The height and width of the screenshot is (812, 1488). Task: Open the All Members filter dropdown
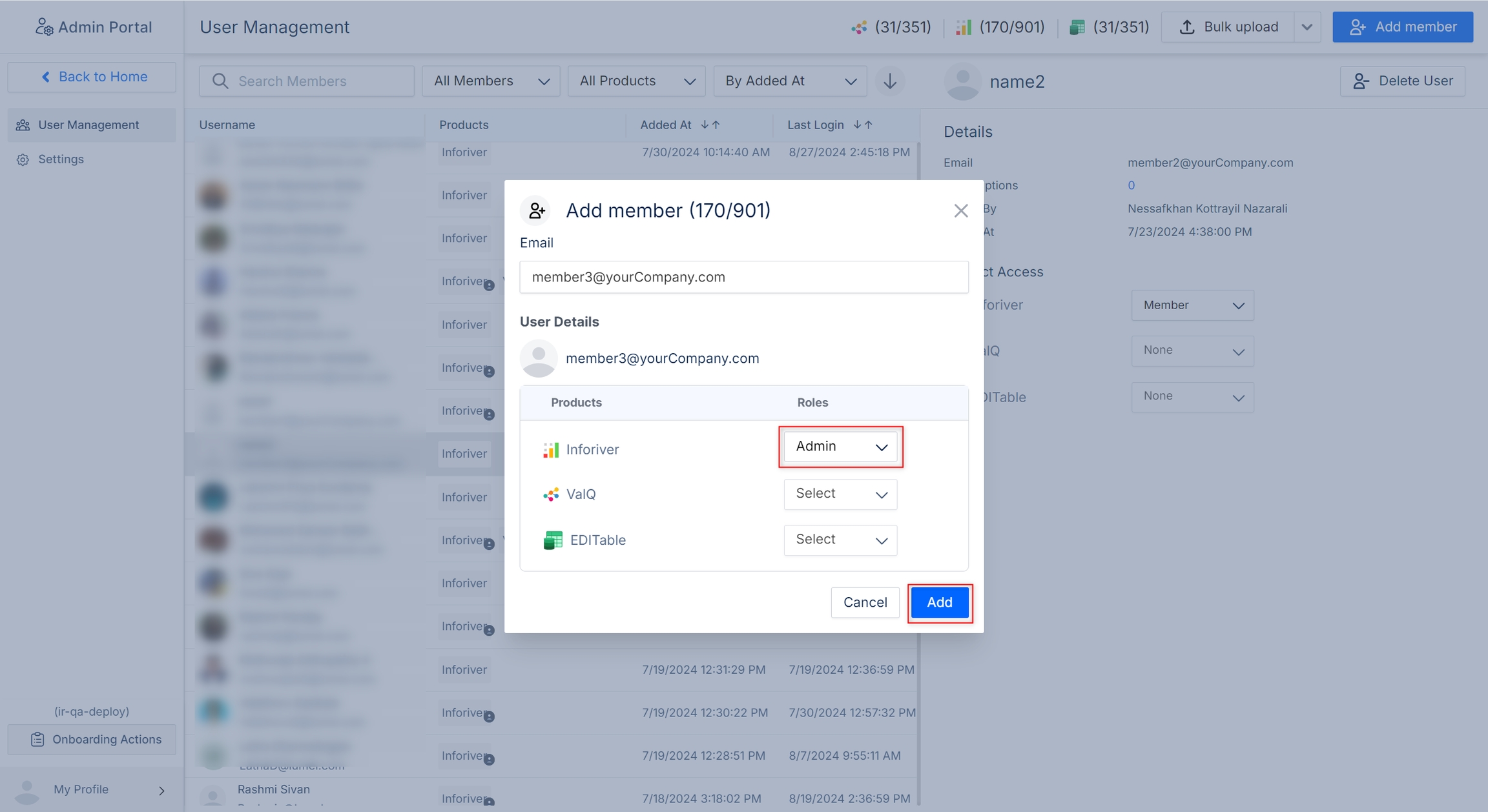click(491, 81)
